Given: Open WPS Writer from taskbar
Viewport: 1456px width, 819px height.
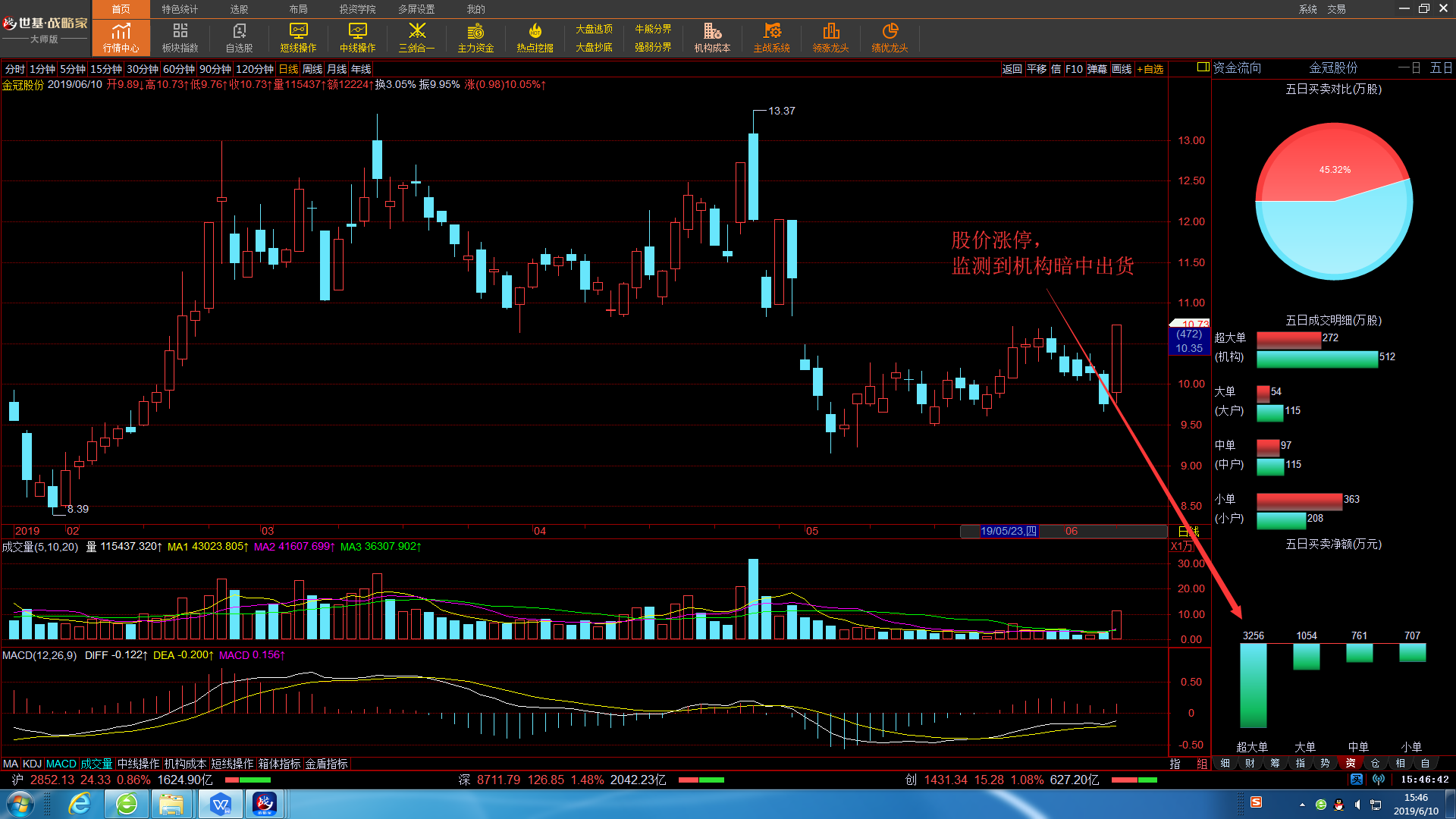Looking at the screenshot, I should (220, 804).
